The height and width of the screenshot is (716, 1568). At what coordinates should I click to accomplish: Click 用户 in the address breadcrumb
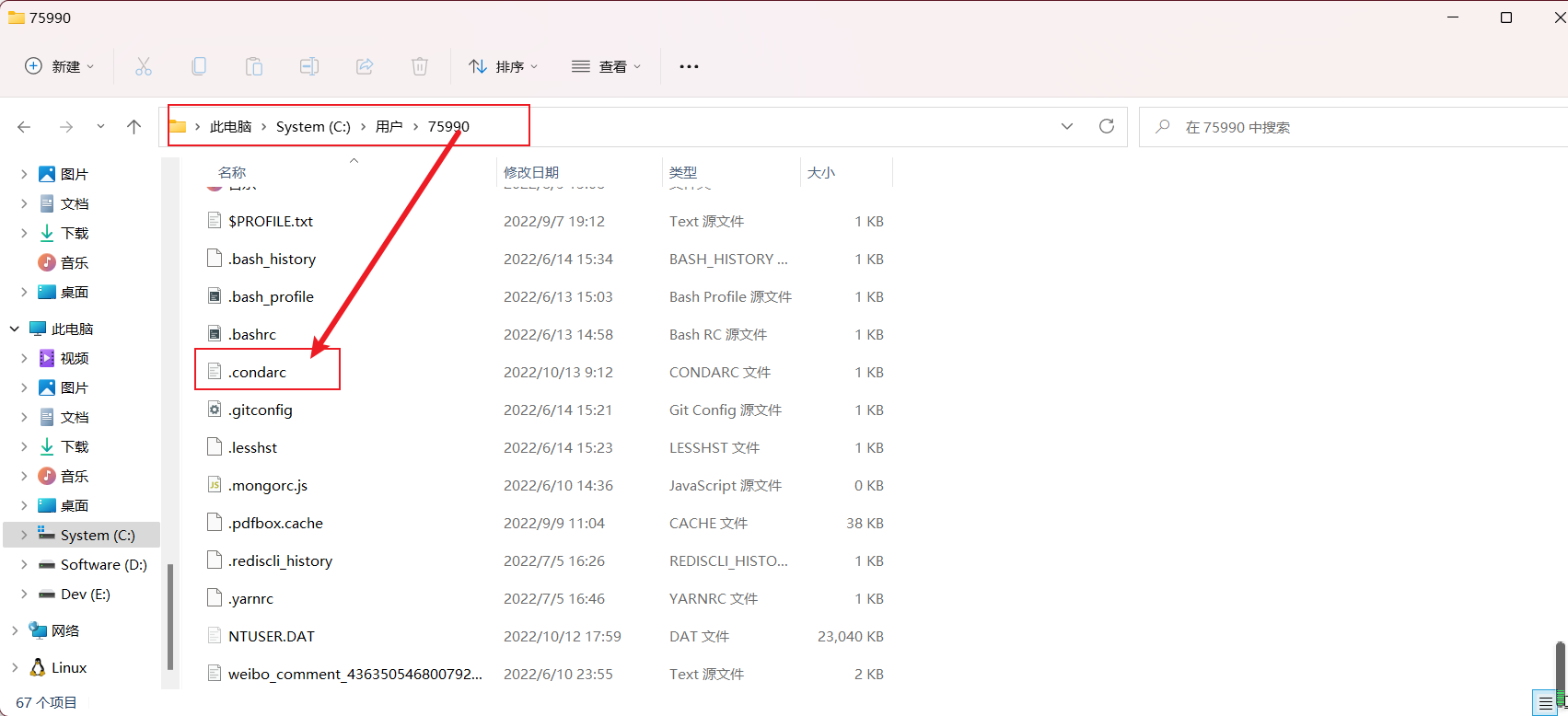point(389,126)
